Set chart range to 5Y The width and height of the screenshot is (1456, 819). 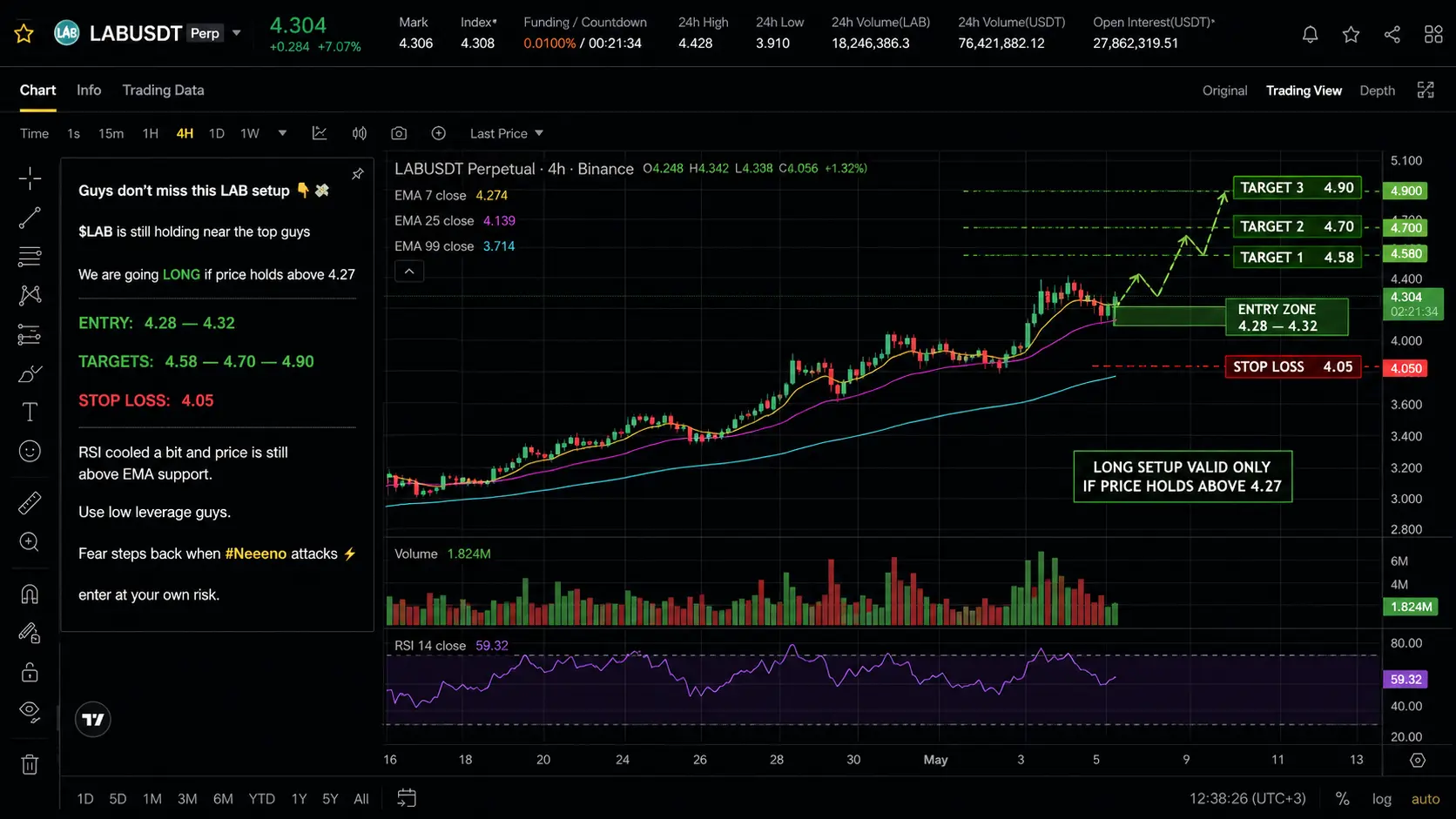click(x=330, y=799)
